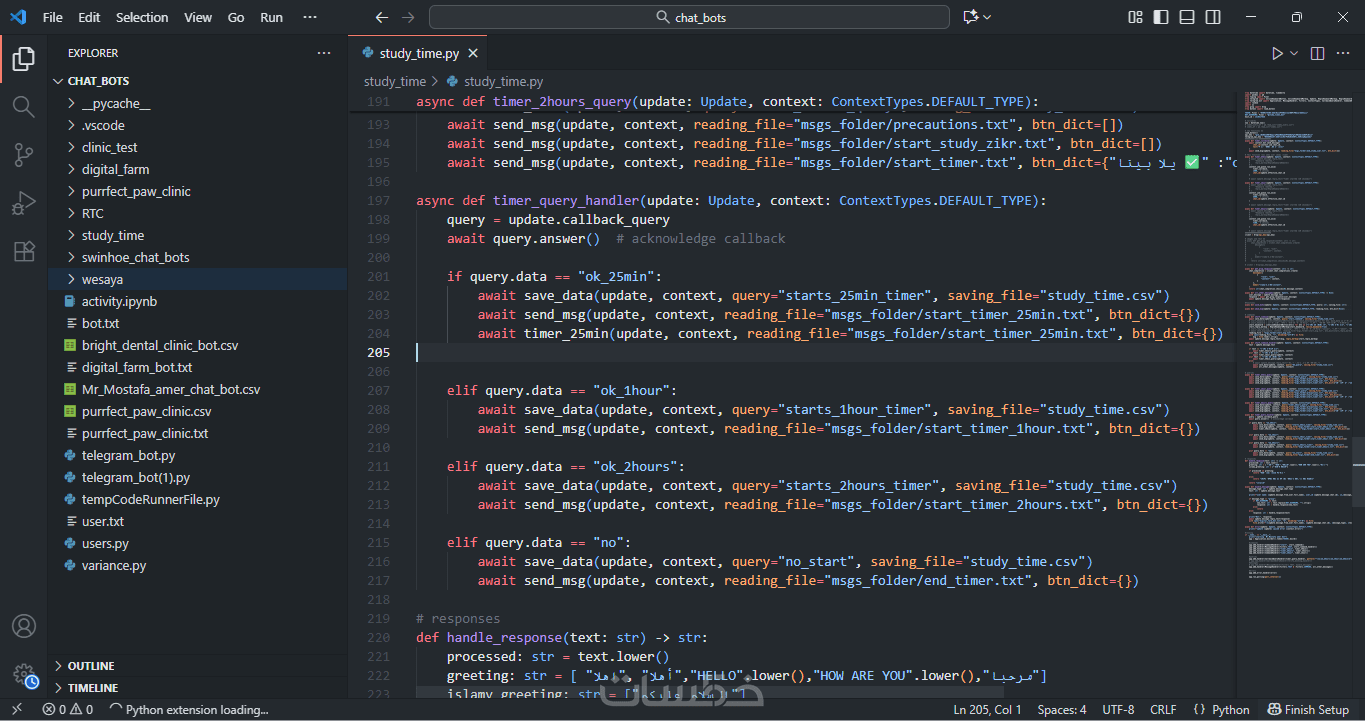Open the Source Control view
This screenshot has width=1365, height=721.
tap(23, 154)
